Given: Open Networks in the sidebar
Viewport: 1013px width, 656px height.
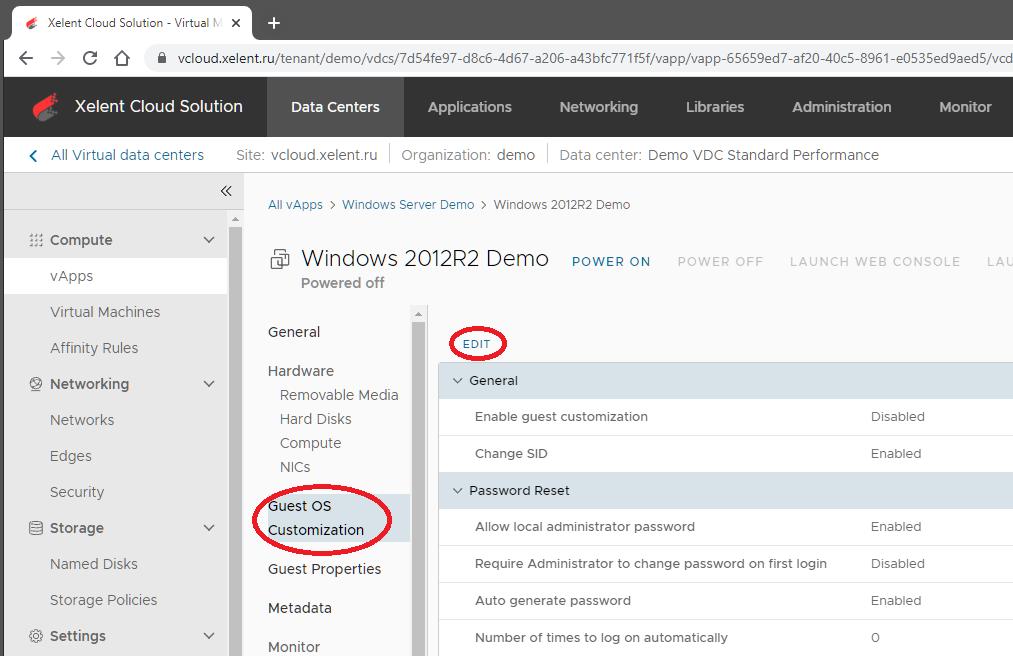Looking at the screenshot, I should (x=82, y=420).
